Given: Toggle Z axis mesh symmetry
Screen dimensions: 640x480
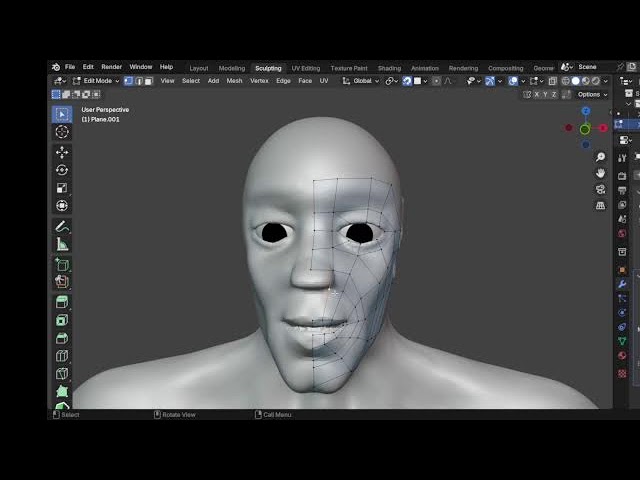Looking at the screenshot, I should point(554,94).
